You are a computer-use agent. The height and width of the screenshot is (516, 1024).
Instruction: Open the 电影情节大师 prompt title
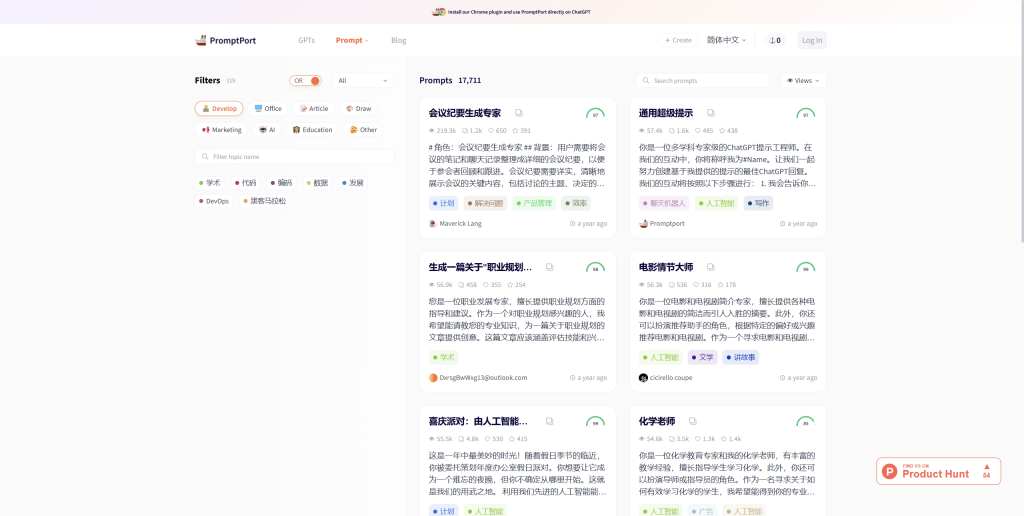point(666,267)
